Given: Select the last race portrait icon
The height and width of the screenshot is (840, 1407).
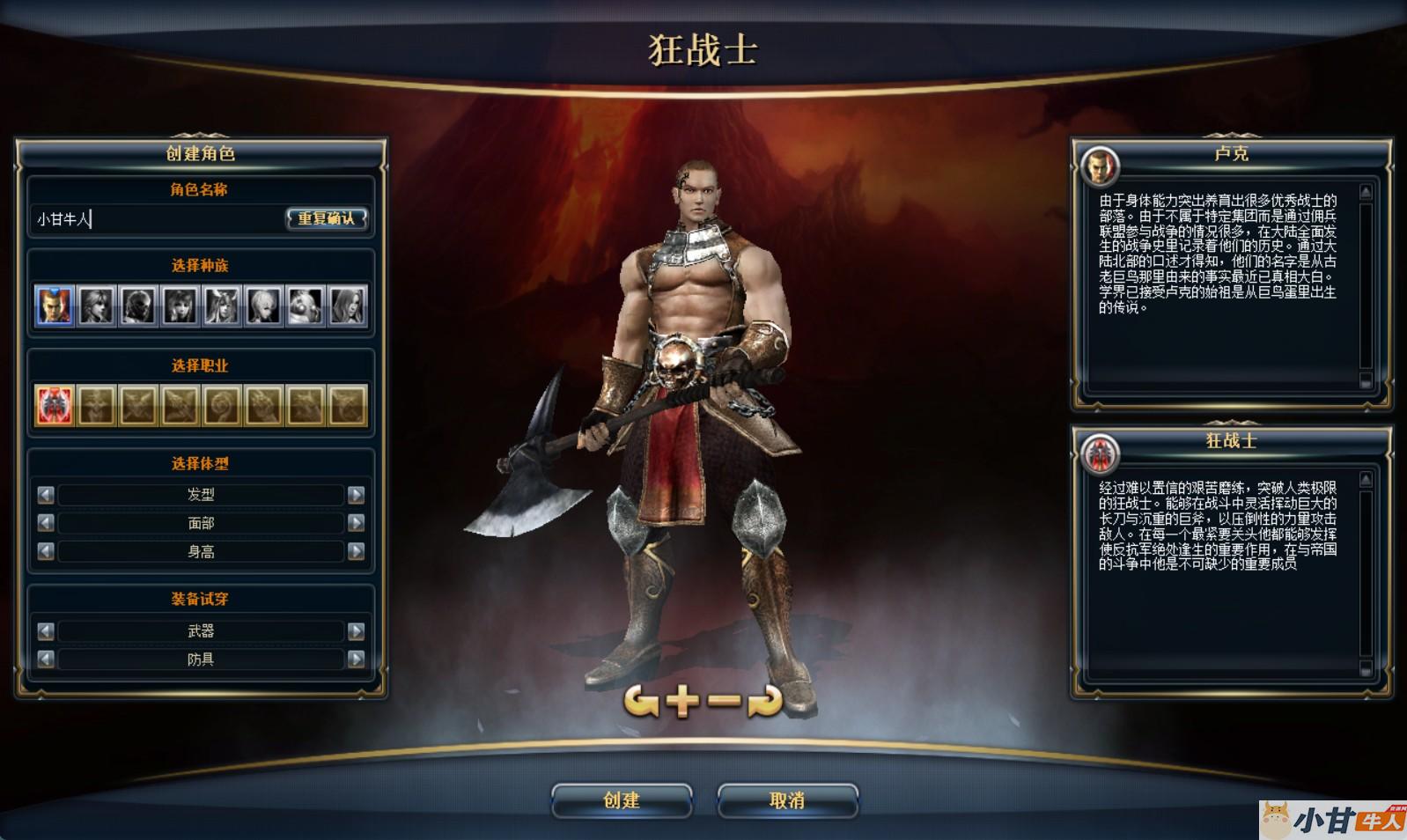Looking at the screenshot, I should pyautogui.click(x=348, y=306).
